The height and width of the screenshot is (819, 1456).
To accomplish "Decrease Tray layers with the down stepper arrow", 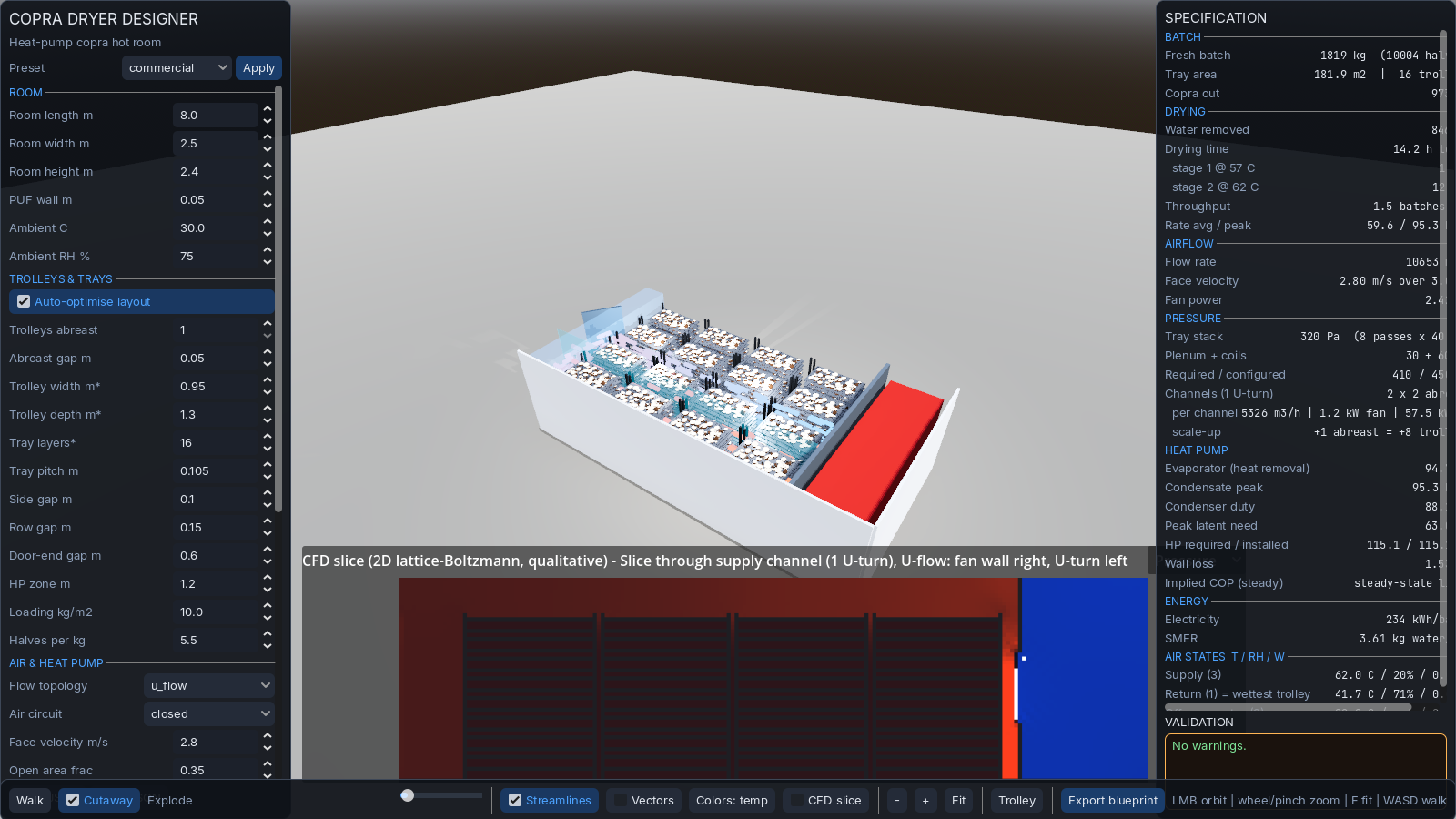I will [x=268, y=449].
